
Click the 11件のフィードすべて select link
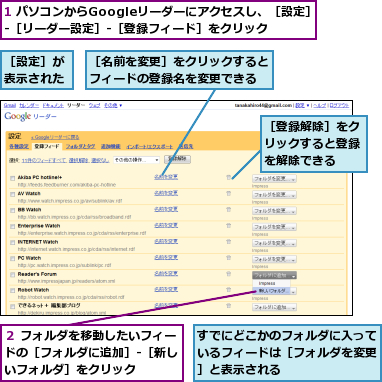44,160
